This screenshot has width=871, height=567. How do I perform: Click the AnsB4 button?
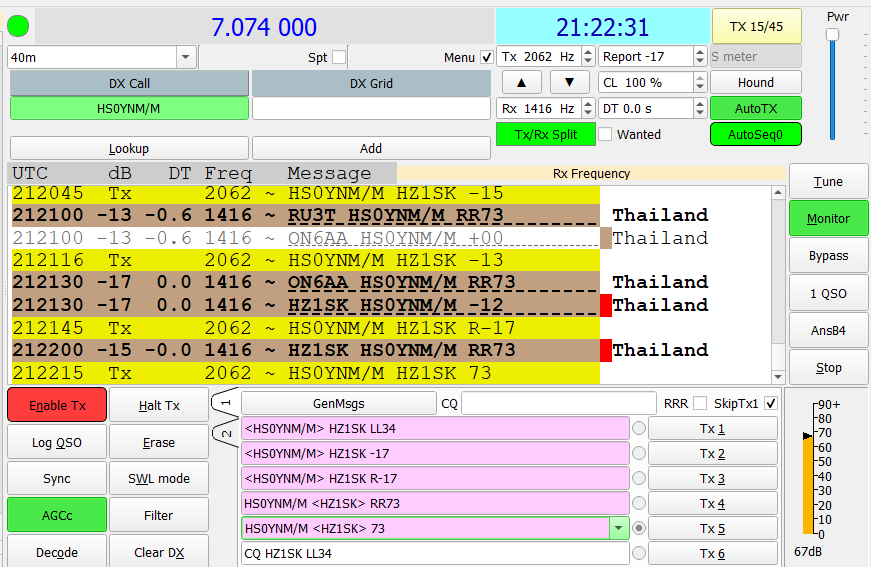828,330
